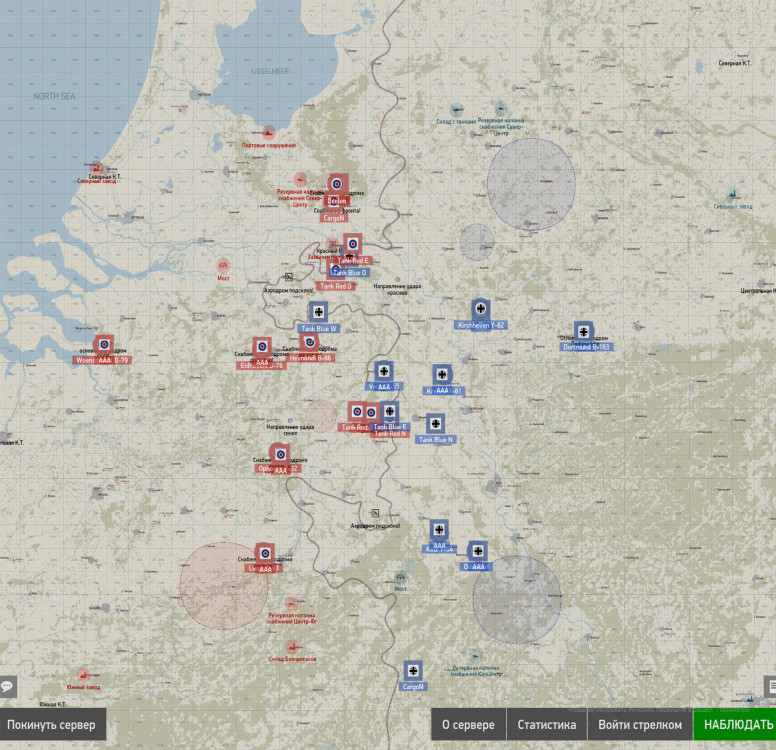Choose the Helmond B-86 red airfield icon
Viewport: 776px width, 750px height.
[x=310, y=342]
